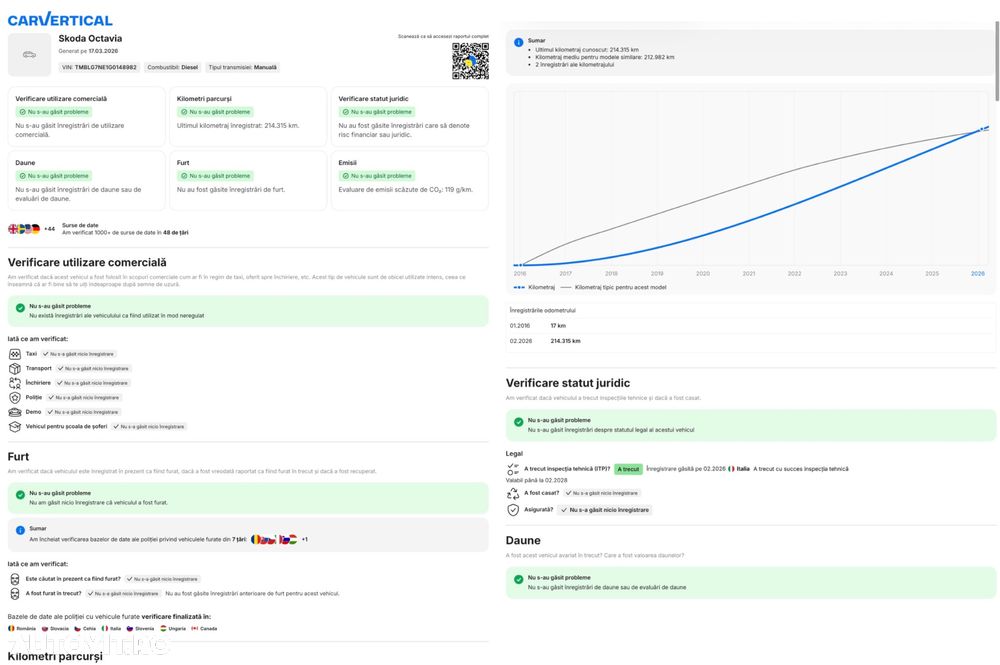This screenshot has width=1000, height=665.
Task: Click the odometer record '02.2026 214.315 km'
Action: pos(751,341)
